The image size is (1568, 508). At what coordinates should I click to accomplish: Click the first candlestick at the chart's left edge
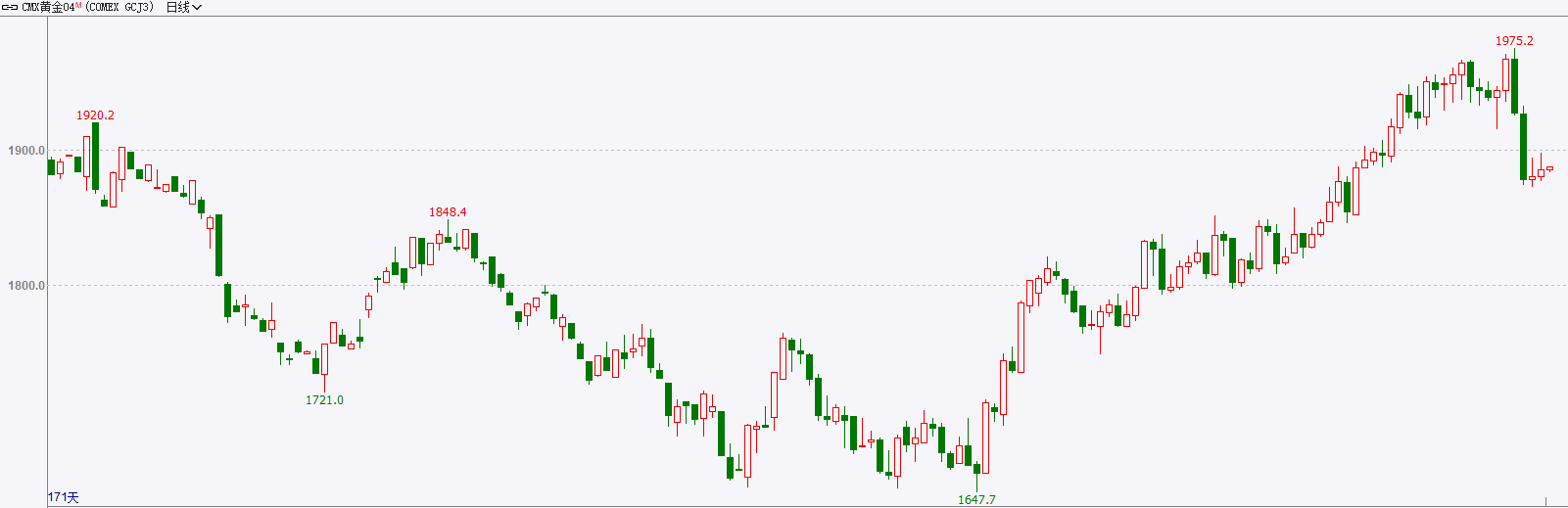[52, 166]
